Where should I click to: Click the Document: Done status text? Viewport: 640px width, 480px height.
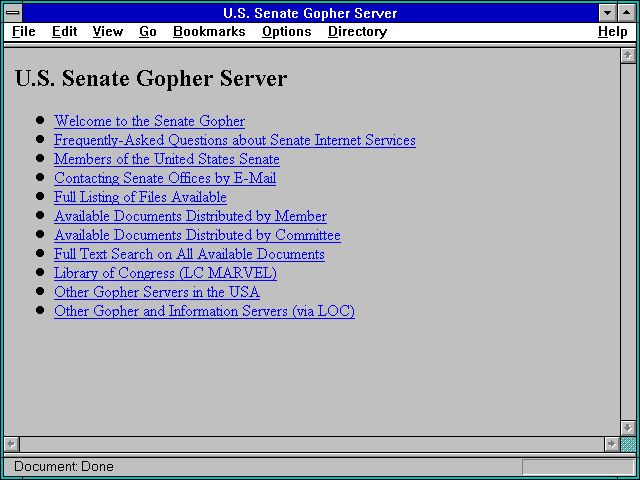click(64, 467)
